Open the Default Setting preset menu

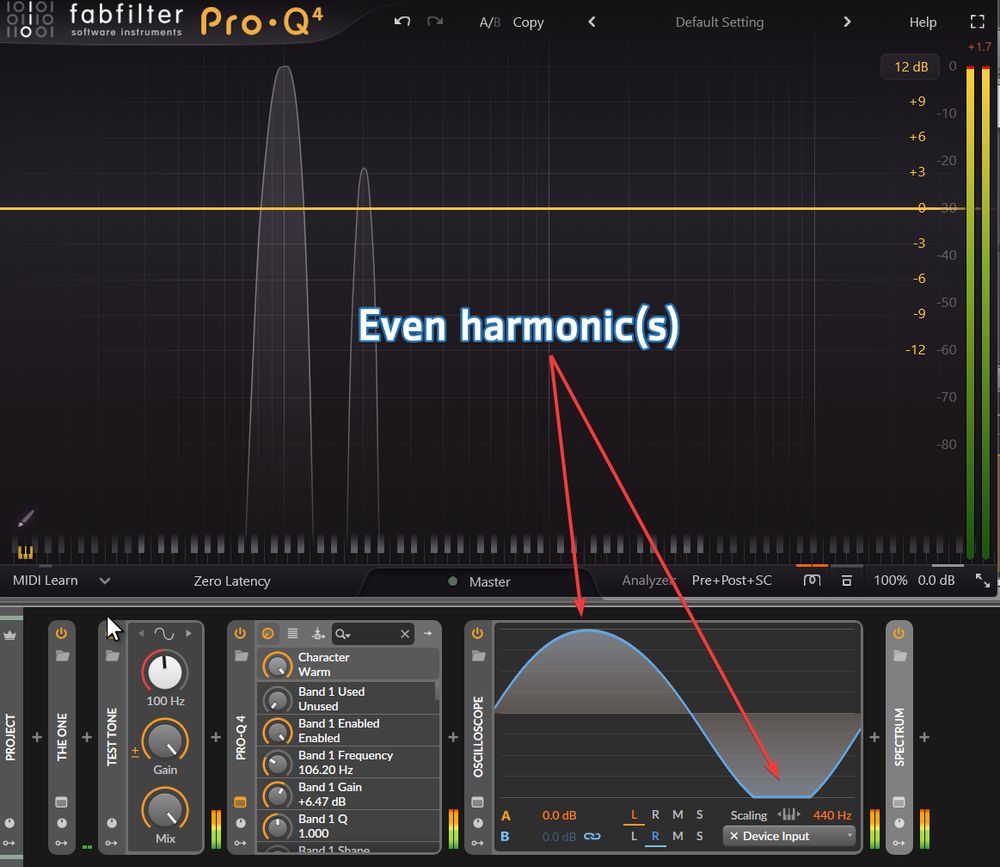pos(719,22)
